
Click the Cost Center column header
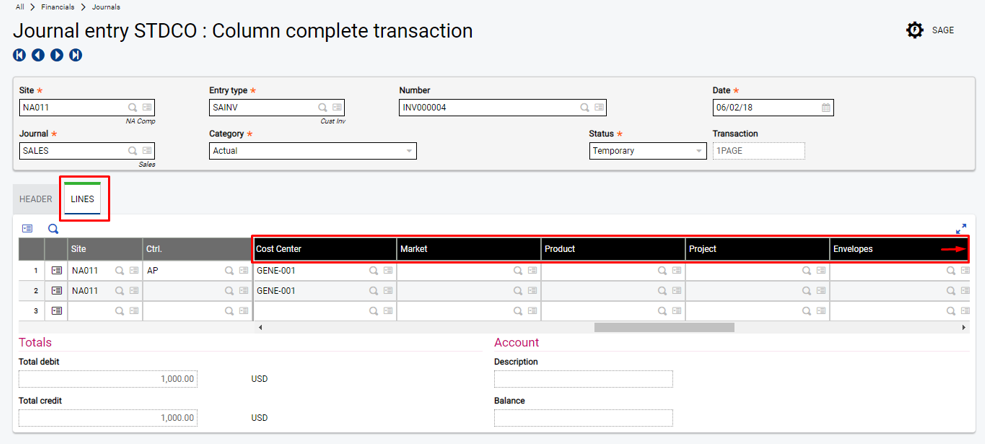[324, 249]
